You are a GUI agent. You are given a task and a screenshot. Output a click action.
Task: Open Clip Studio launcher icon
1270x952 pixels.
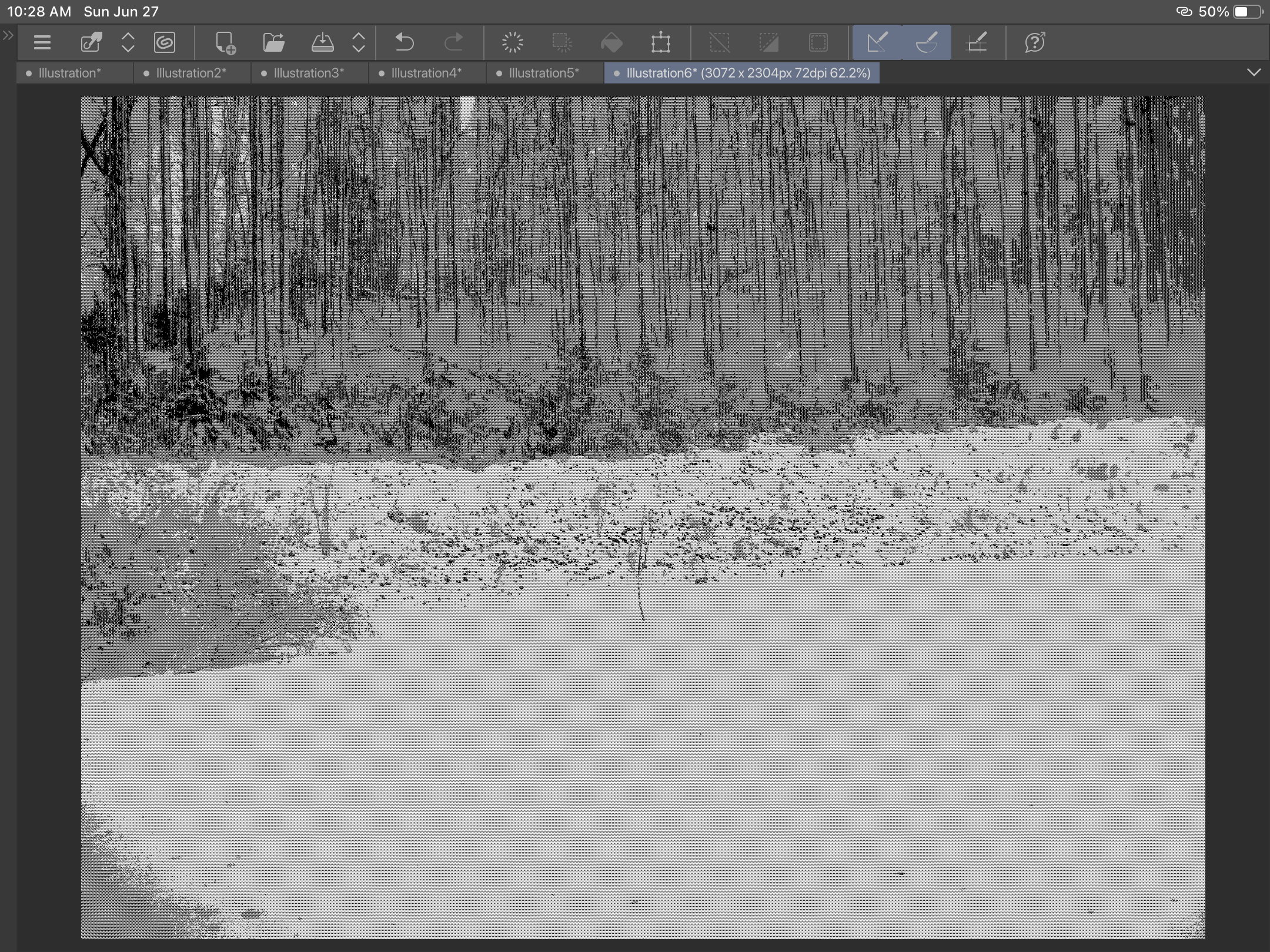pyautogui.click(x=91, y=42)
